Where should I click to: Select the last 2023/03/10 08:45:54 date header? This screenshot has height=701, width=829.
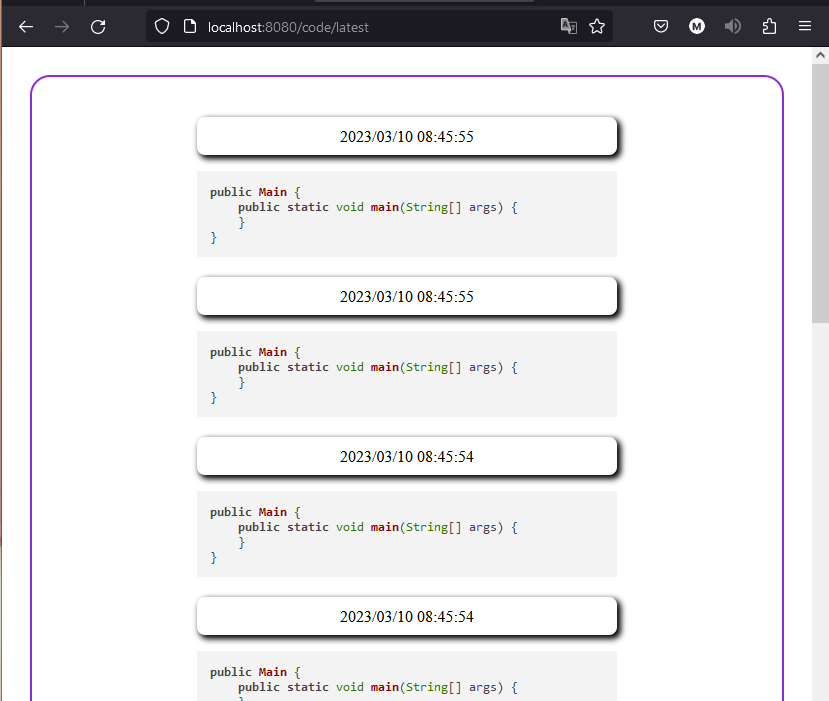tap(407, 616)
